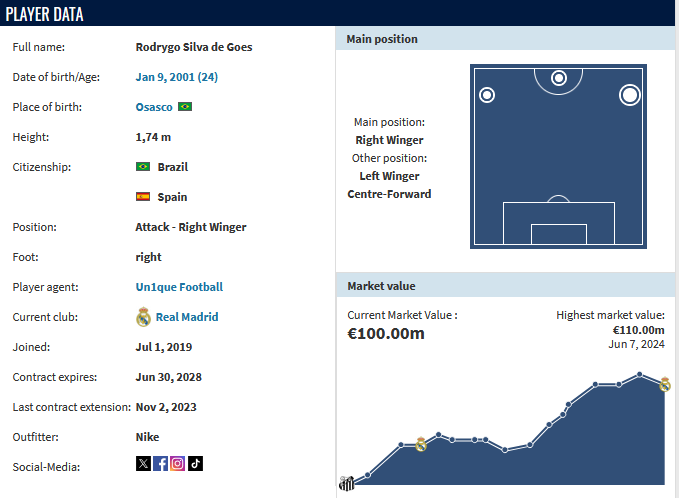This screenshot has height=498, width=679.
Task: Click the position text Attack - Right Winger
Action: 191,227
